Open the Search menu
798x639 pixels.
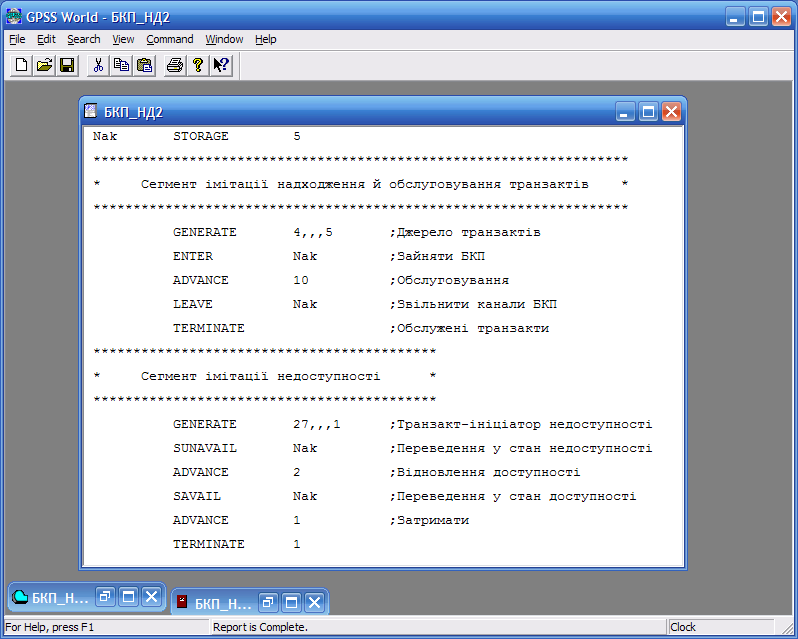[83, 39]
